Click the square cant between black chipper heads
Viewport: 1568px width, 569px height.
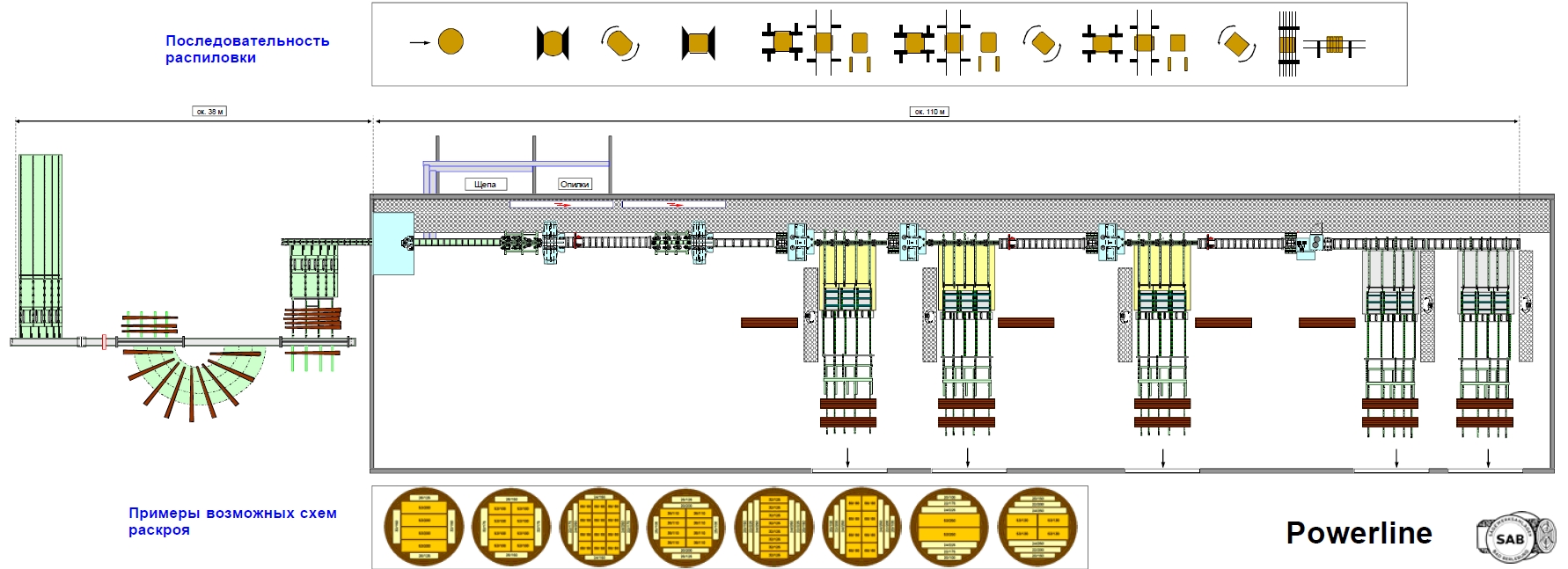[699, 43]
